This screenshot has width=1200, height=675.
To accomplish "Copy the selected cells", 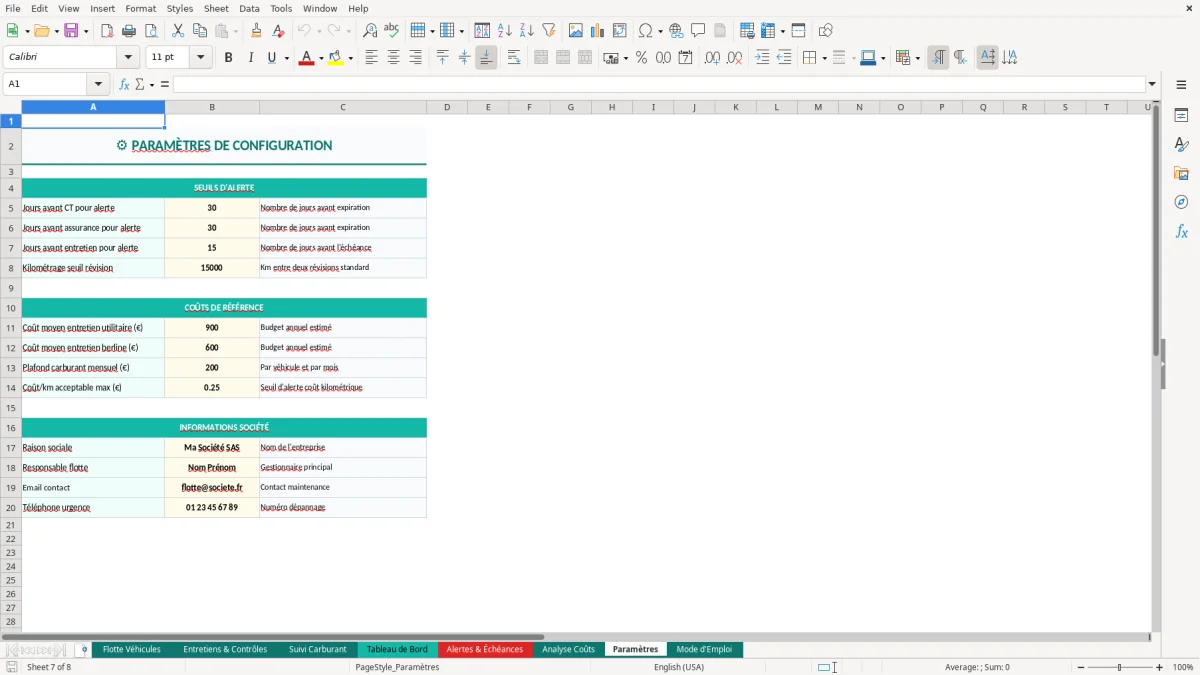I will [x=200, y=31].
